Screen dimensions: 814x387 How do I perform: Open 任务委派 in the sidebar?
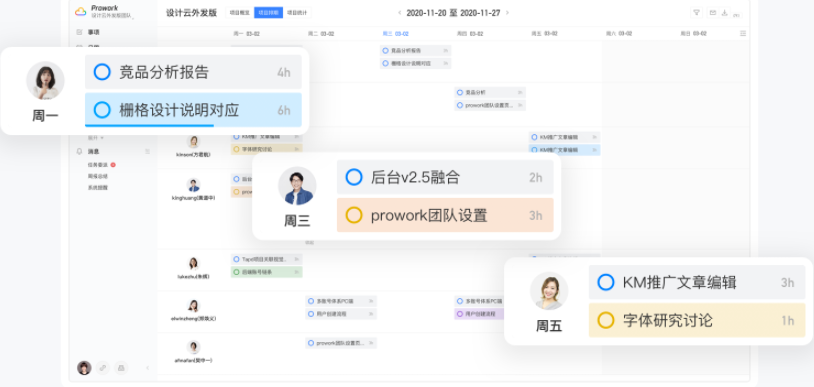point(98,165)
